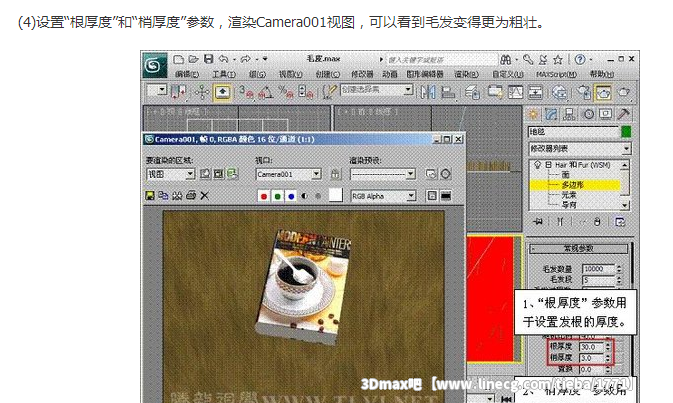673x403 pixels.
Task: Click the binoculars search icon
Action: pyautogui.click(x=506, y=60)
